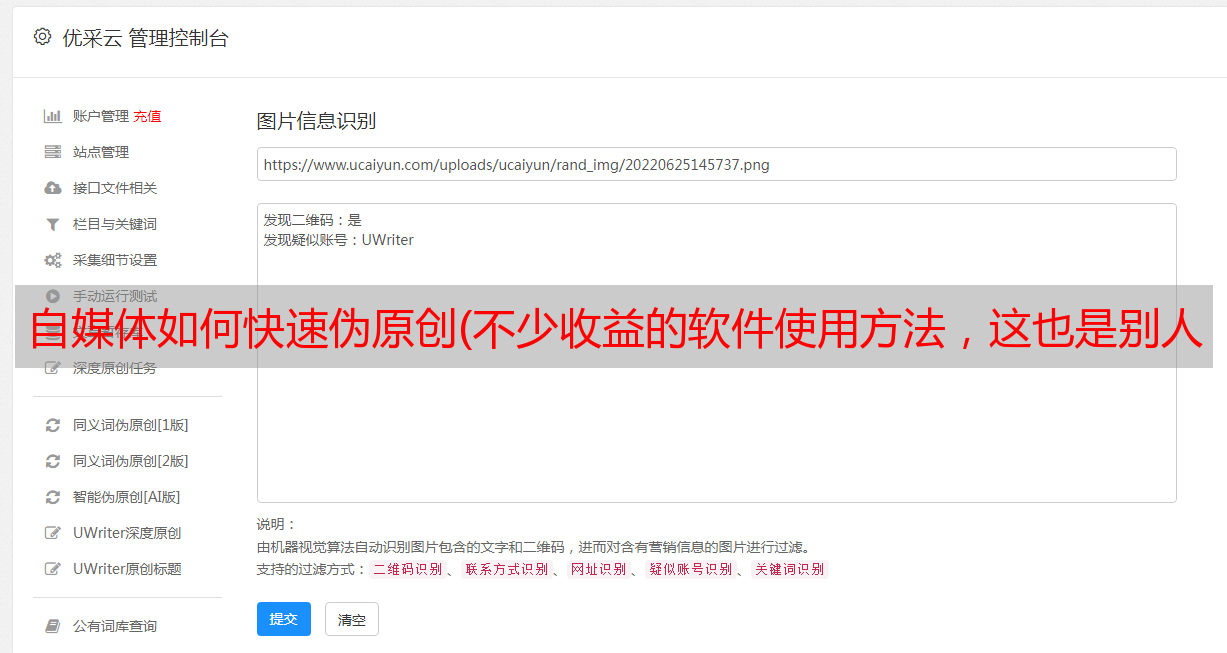Image resolution: width=1227 pixels, height=653 pixels.
Task: Click the 网址识别 tag
Action: coord(598,569)
